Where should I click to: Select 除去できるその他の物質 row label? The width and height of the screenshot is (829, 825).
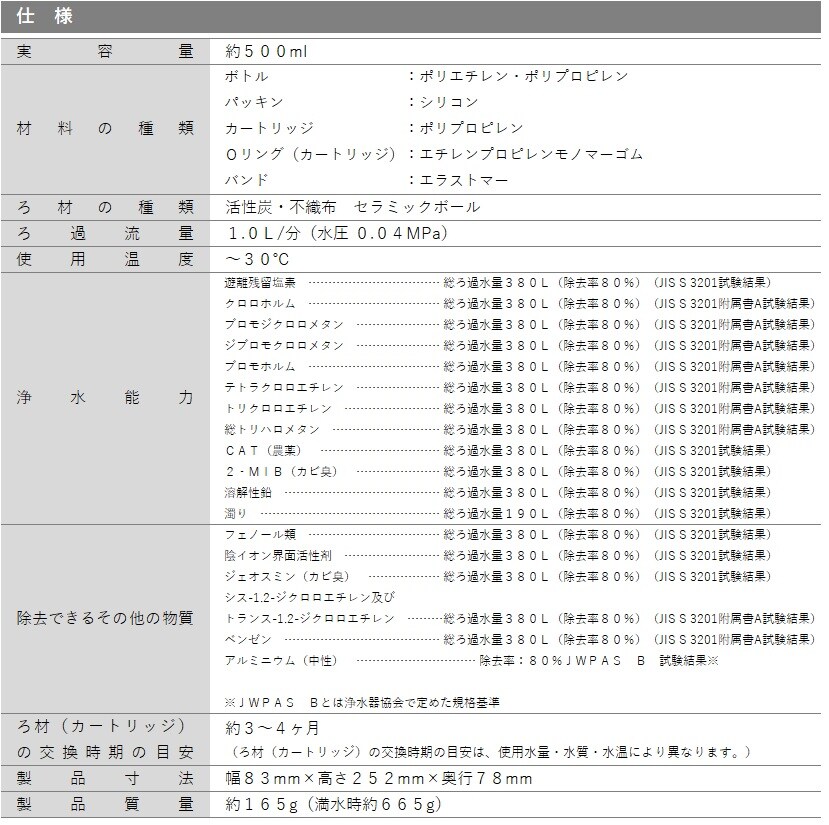coord(105,618)
